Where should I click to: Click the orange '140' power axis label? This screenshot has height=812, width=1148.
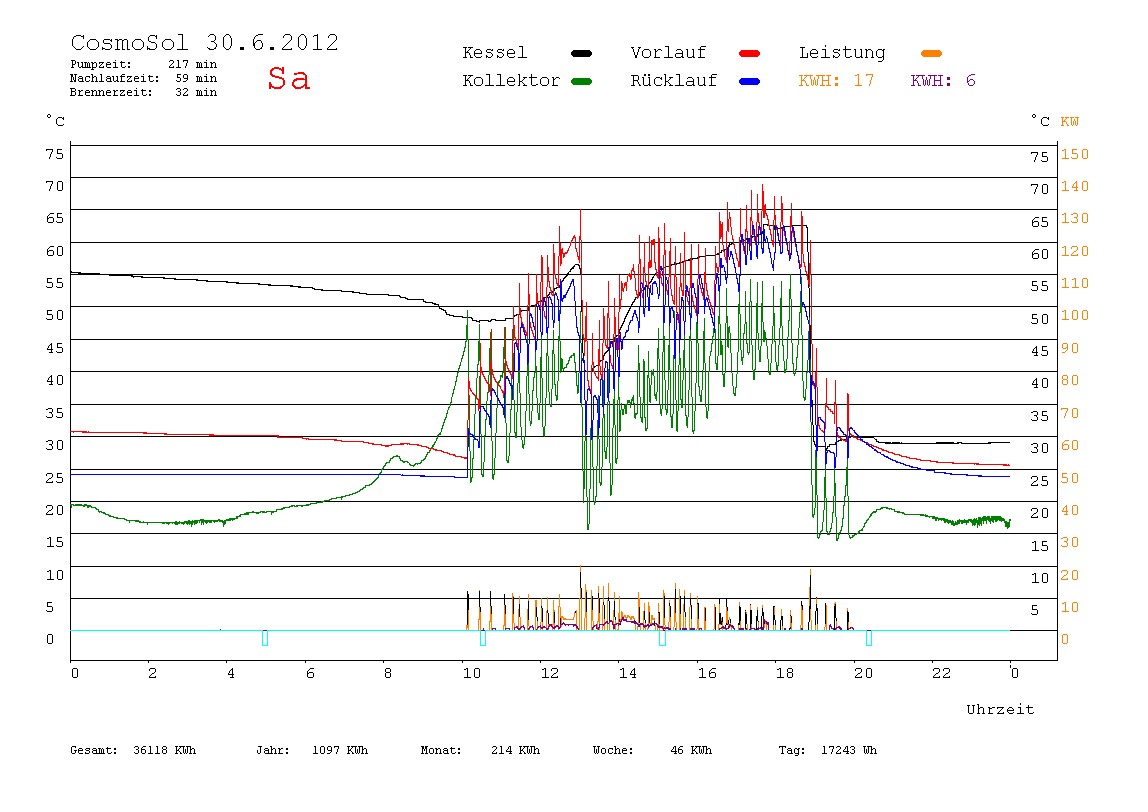1075,187
